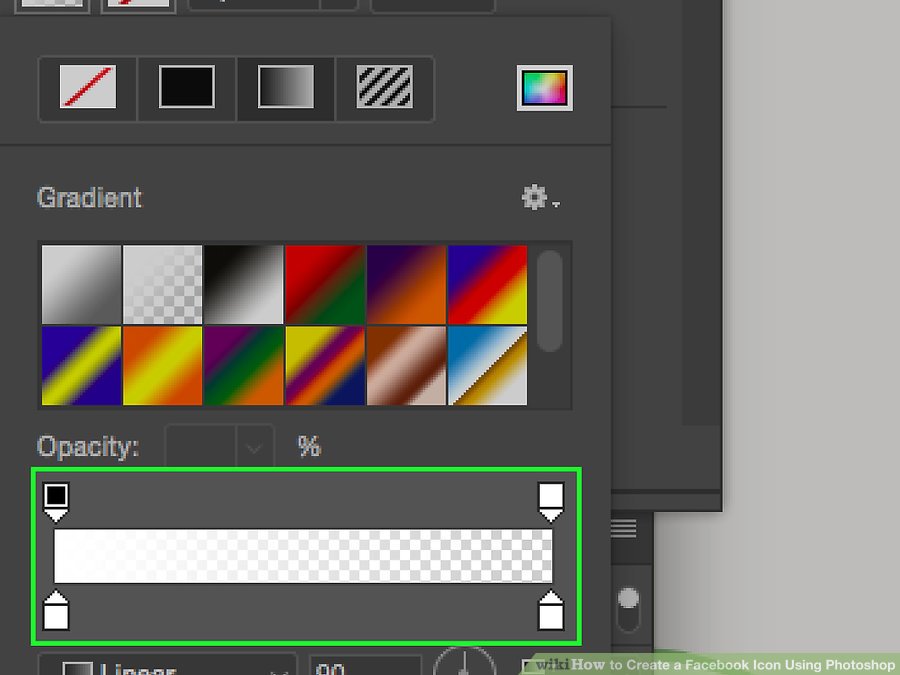The image size is (900, 675).
Task: Select the lower-right white color stop
Action: pos(552,613)
